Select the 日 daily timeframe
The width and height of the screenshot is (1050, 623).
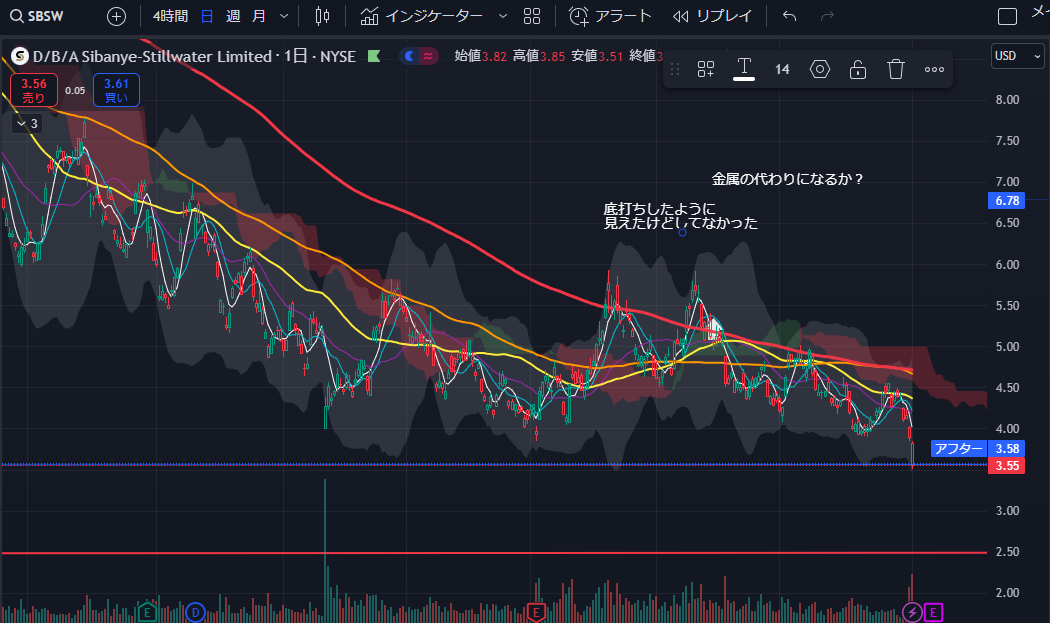(x=207, y=16)
